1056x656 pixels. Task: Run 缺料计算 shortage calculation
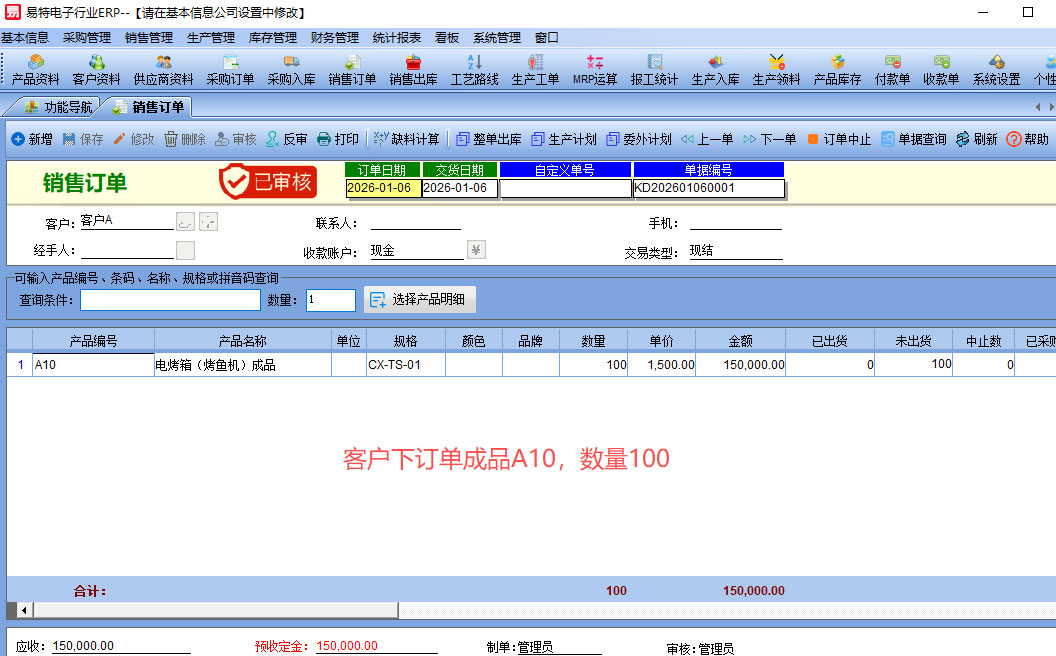point(406,139)
